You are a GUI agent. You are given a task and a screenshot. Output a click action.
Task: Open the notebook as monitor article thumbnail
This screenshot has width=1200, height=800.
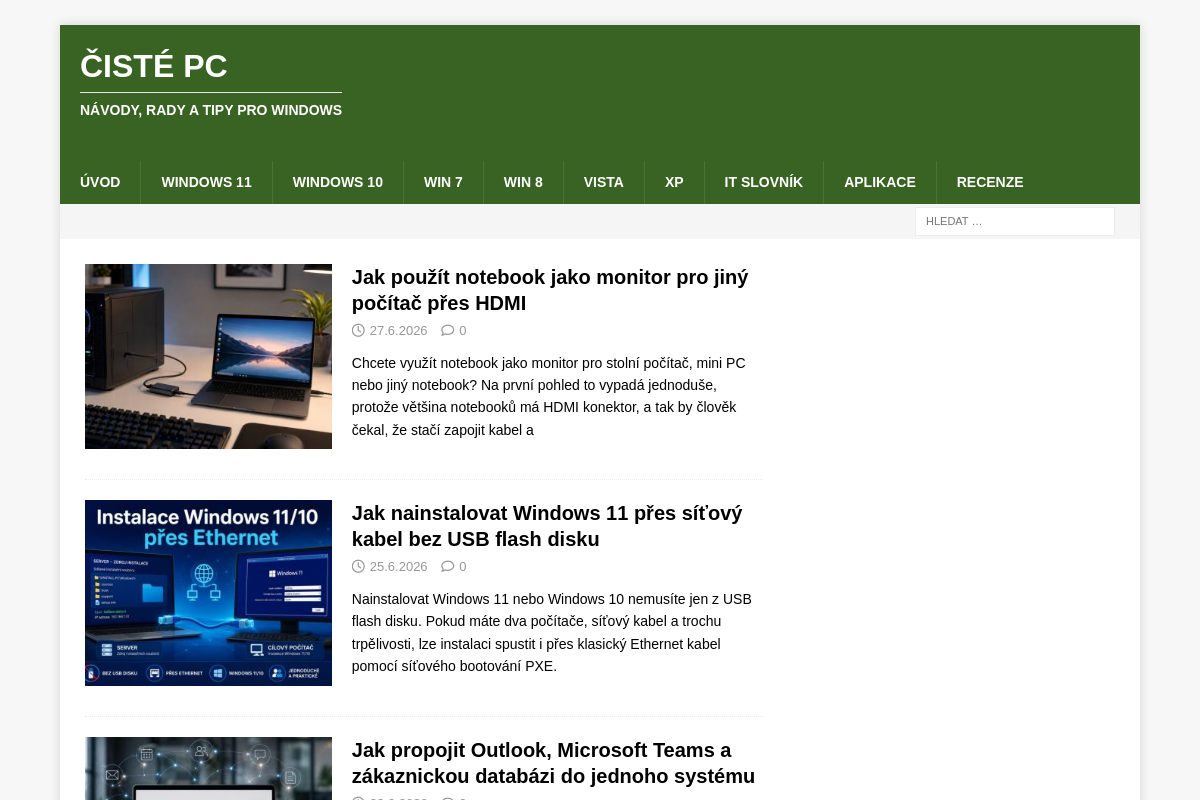(x=208, y=356)
